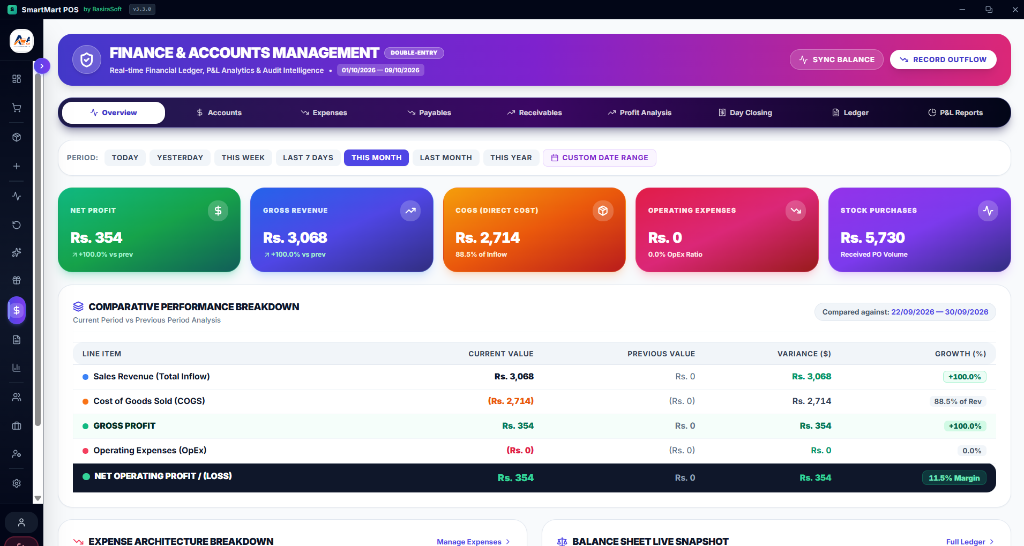Expand the sidebar with the purple chevron

point(42,66)
